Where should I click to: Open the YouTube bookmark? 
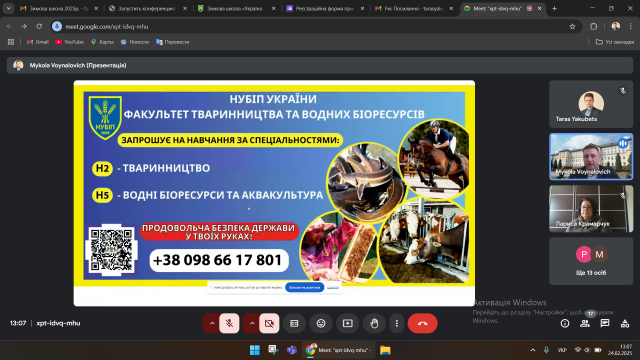[x=69, y=42]
